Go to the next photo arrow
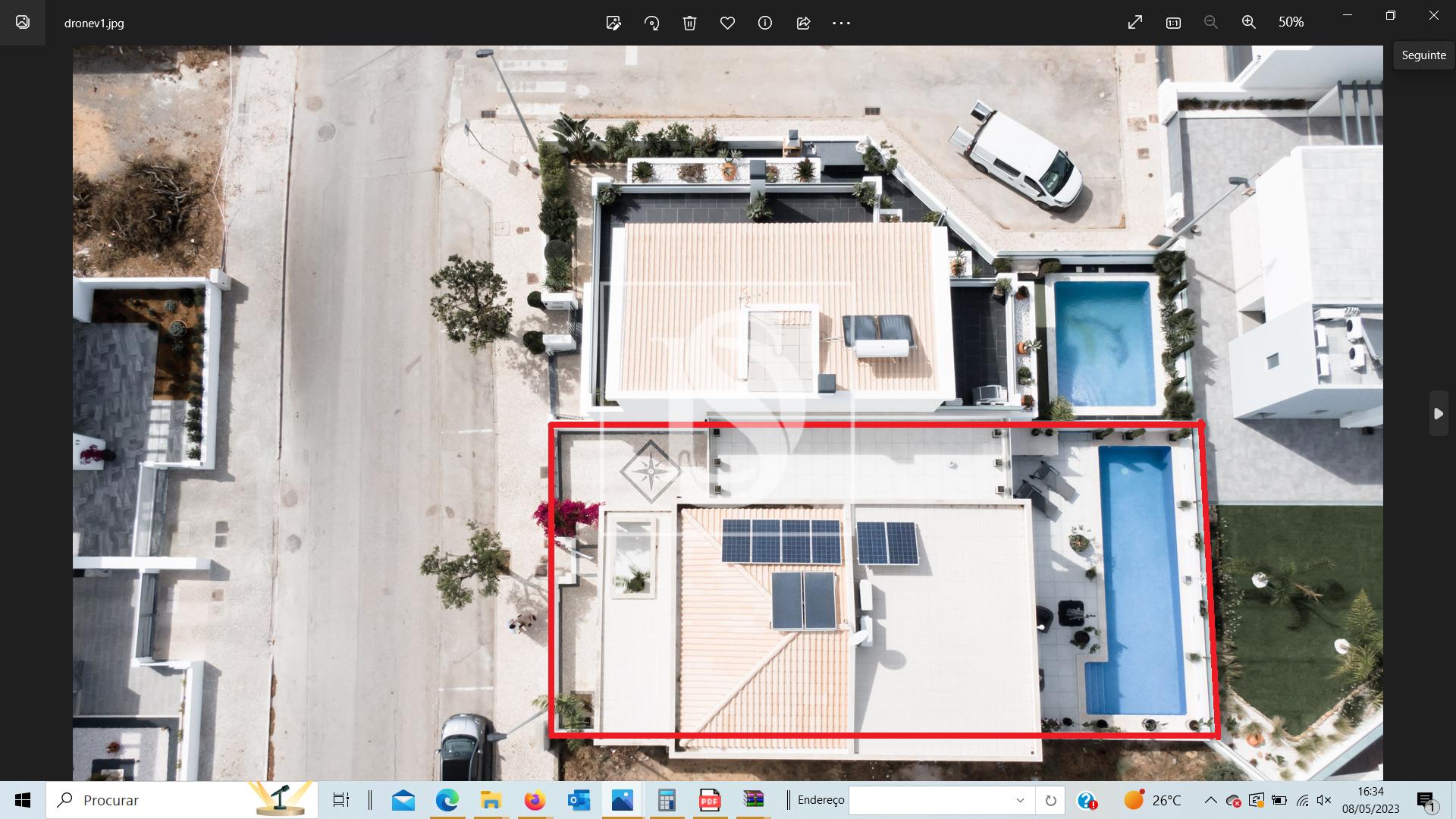This screenshot has width=1456, height=819. (x=1438, y=414)
